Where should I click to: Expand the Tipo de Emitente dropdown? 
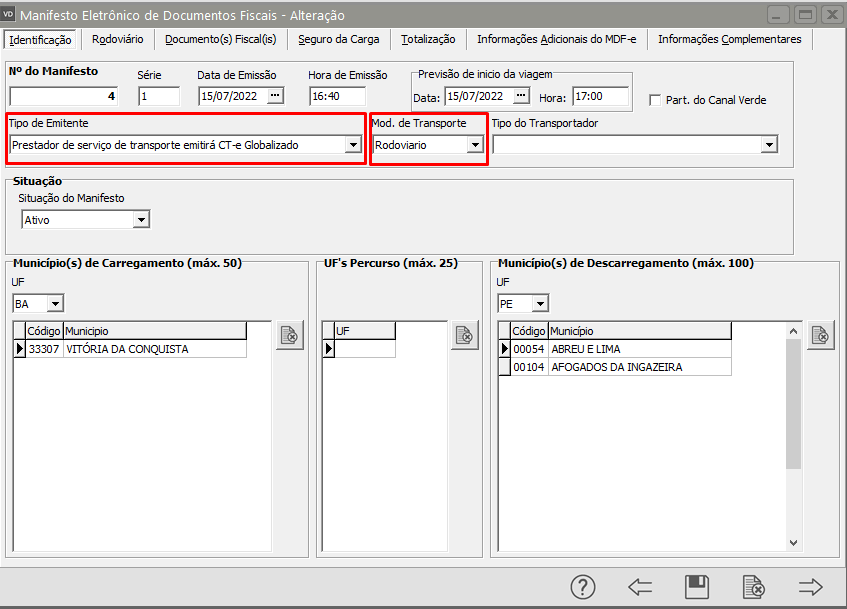(352, 145)
